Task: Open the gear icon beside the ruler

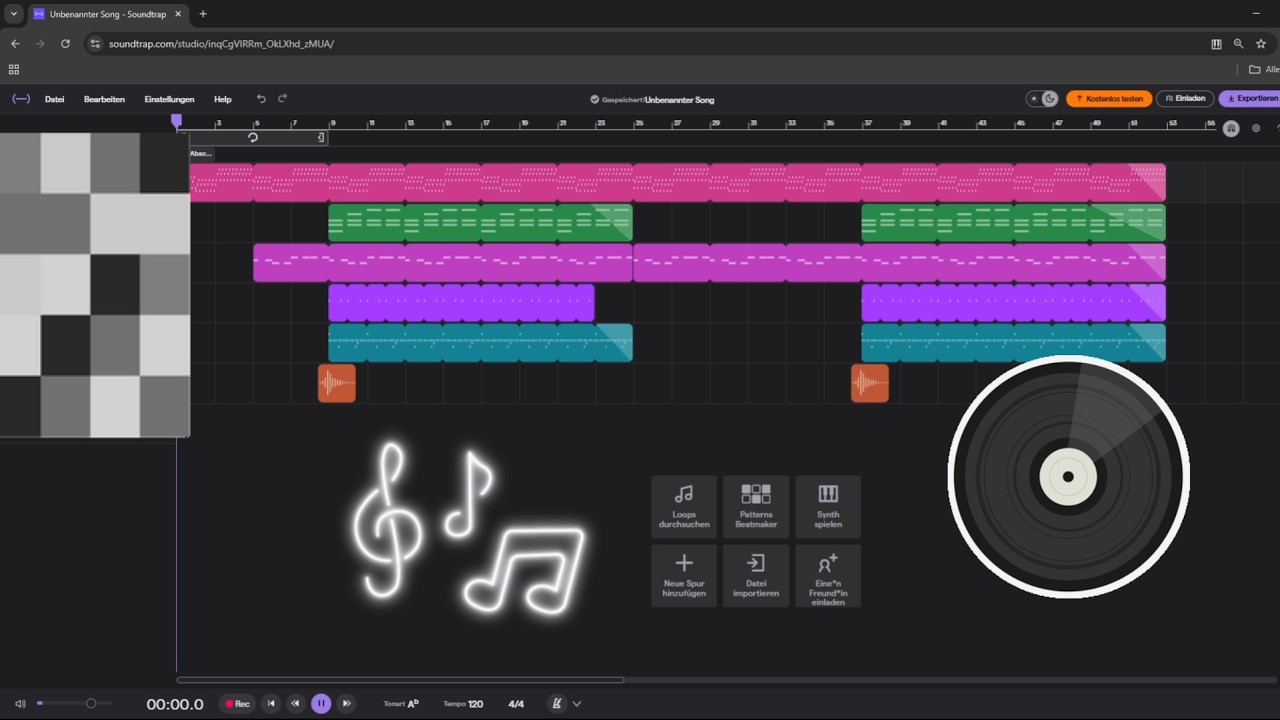Action: (1257, 128)
